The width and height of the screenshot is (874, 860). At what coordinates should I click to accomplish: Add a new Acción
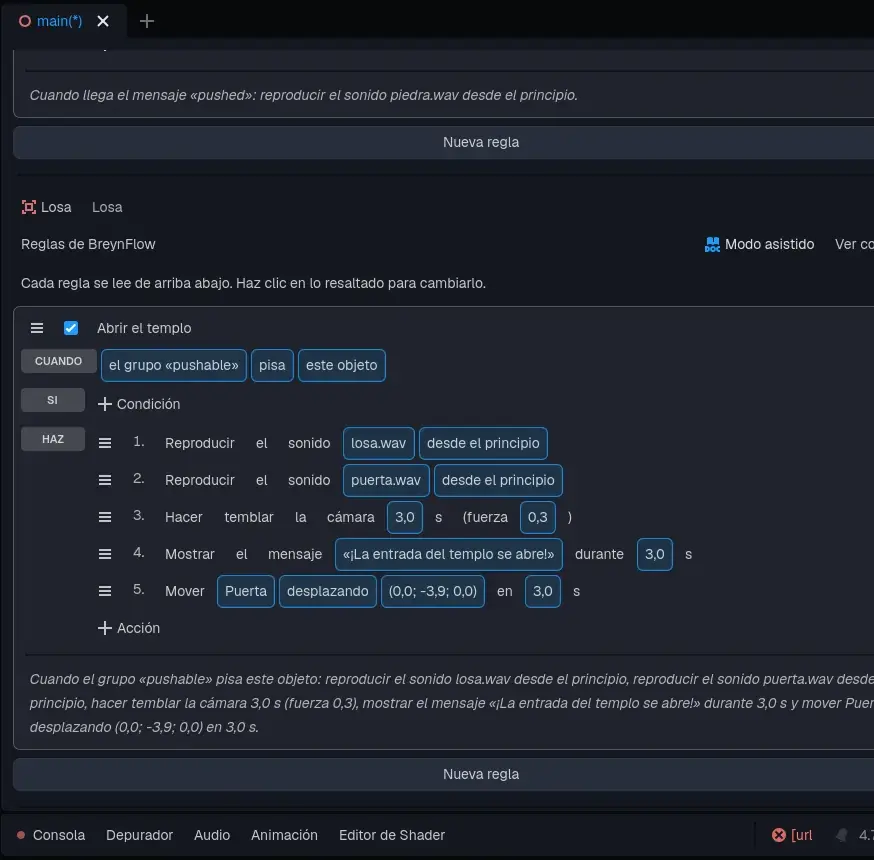click(x=129, y=628)
